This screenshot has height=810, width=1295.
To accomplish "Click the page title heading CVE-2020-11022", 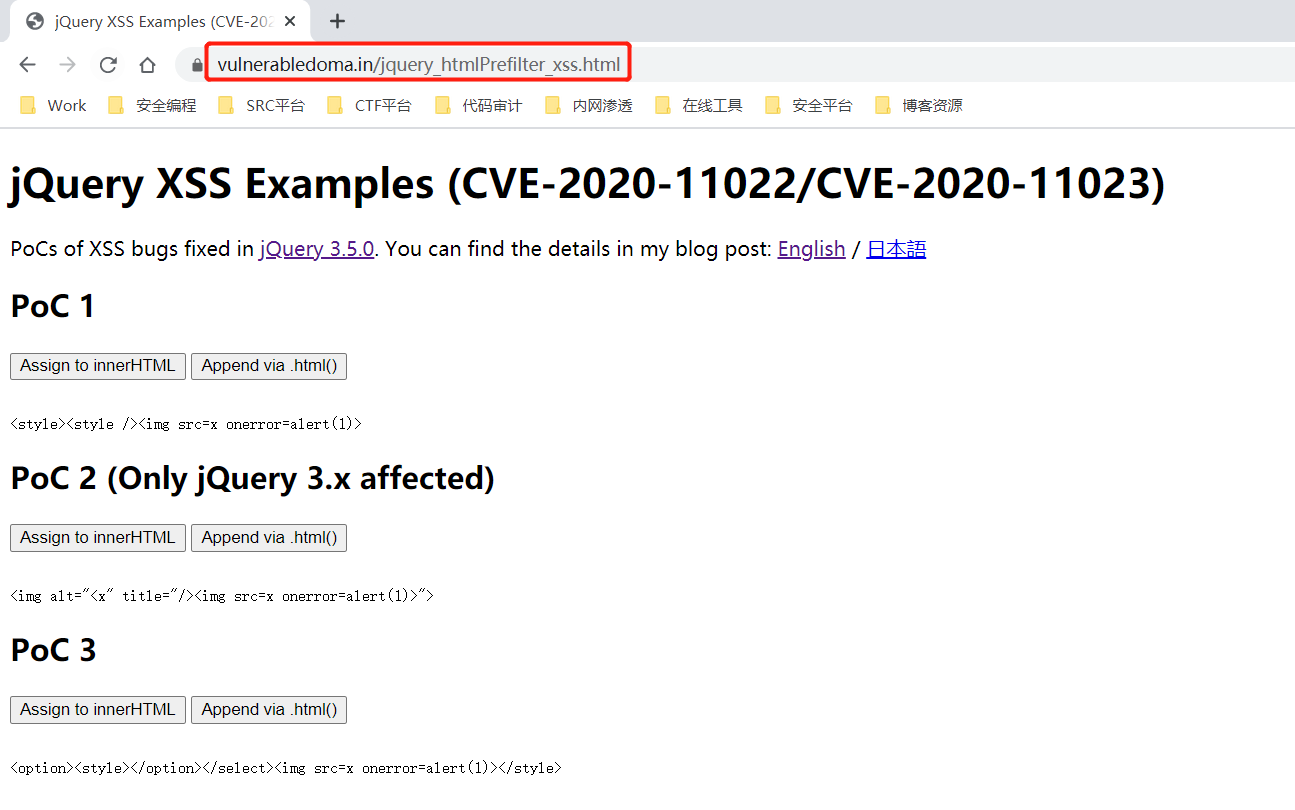I will (x=588, y=184).
